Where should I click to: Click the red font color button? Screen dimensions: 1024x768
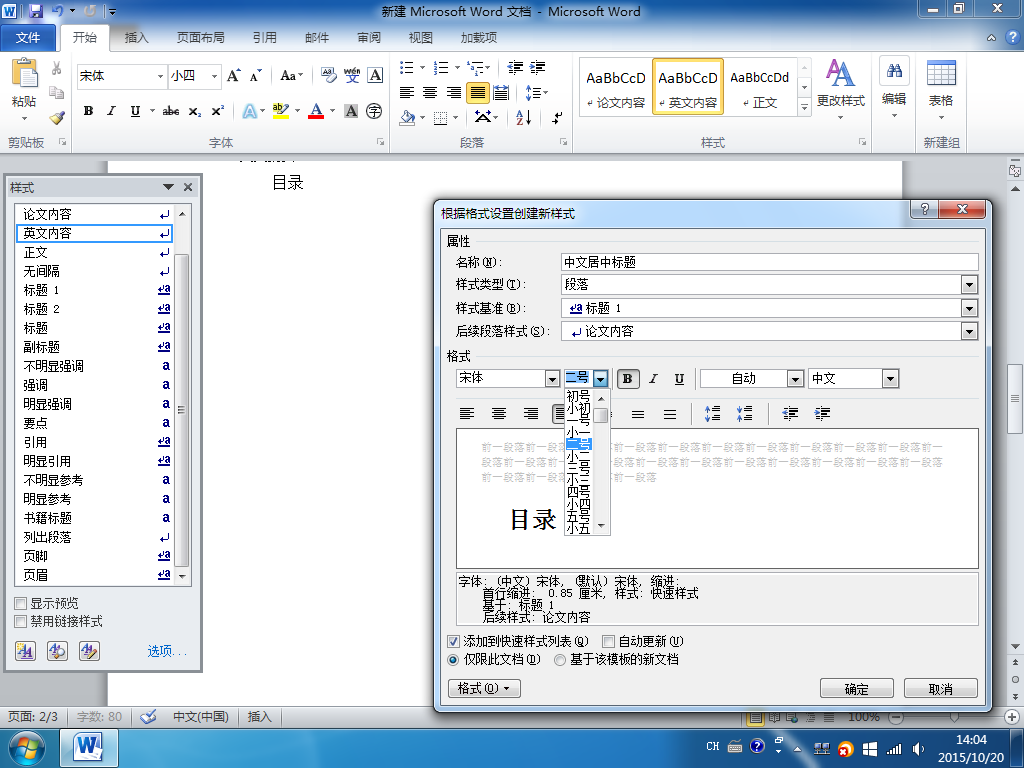316,111
